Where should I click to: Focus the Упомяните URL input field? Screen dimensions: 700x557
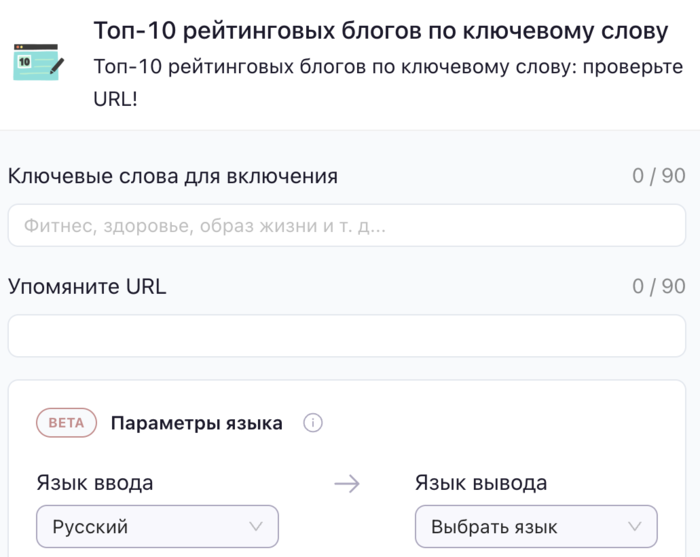pyautogui.click(x=347, y=336)
